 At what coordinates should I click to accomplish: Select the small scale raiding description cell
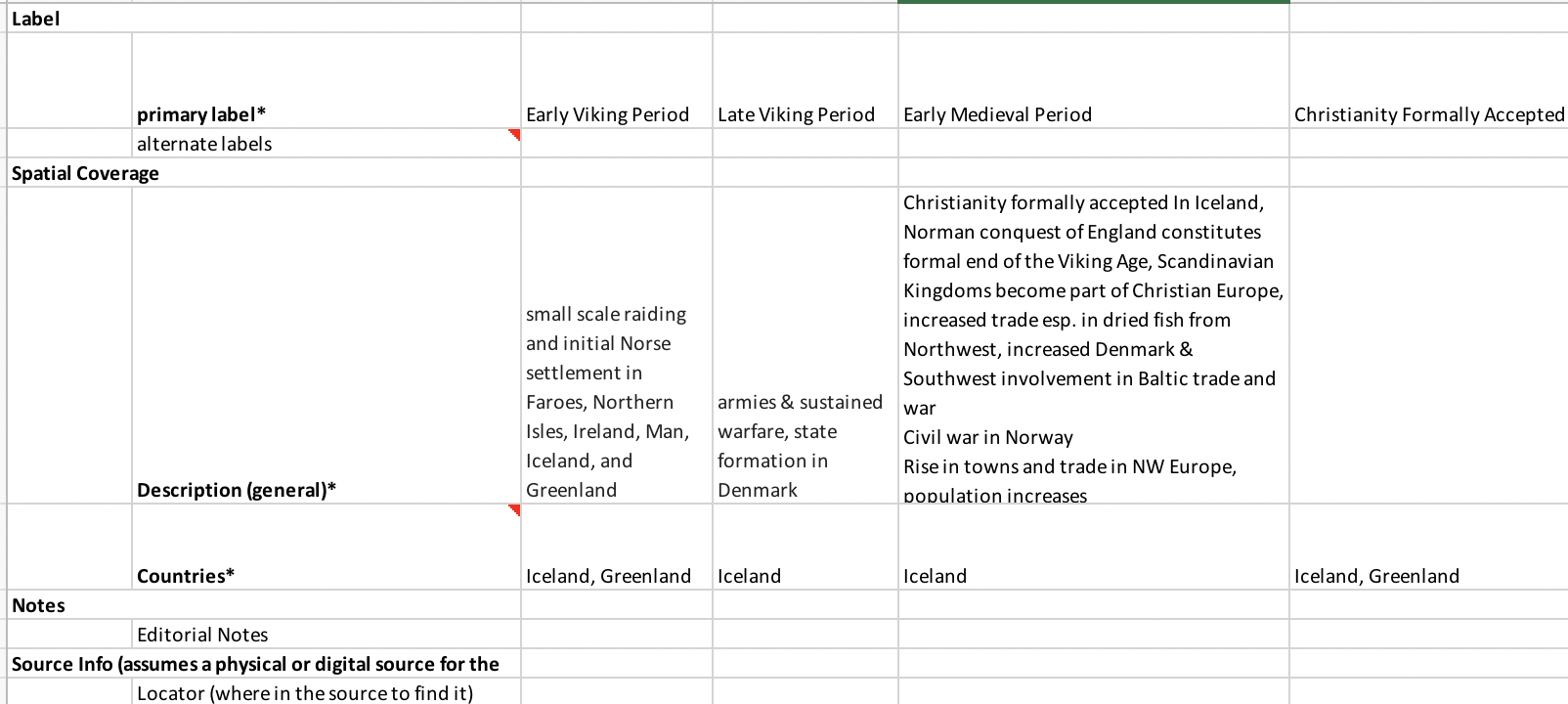click(x=617, y=345)
